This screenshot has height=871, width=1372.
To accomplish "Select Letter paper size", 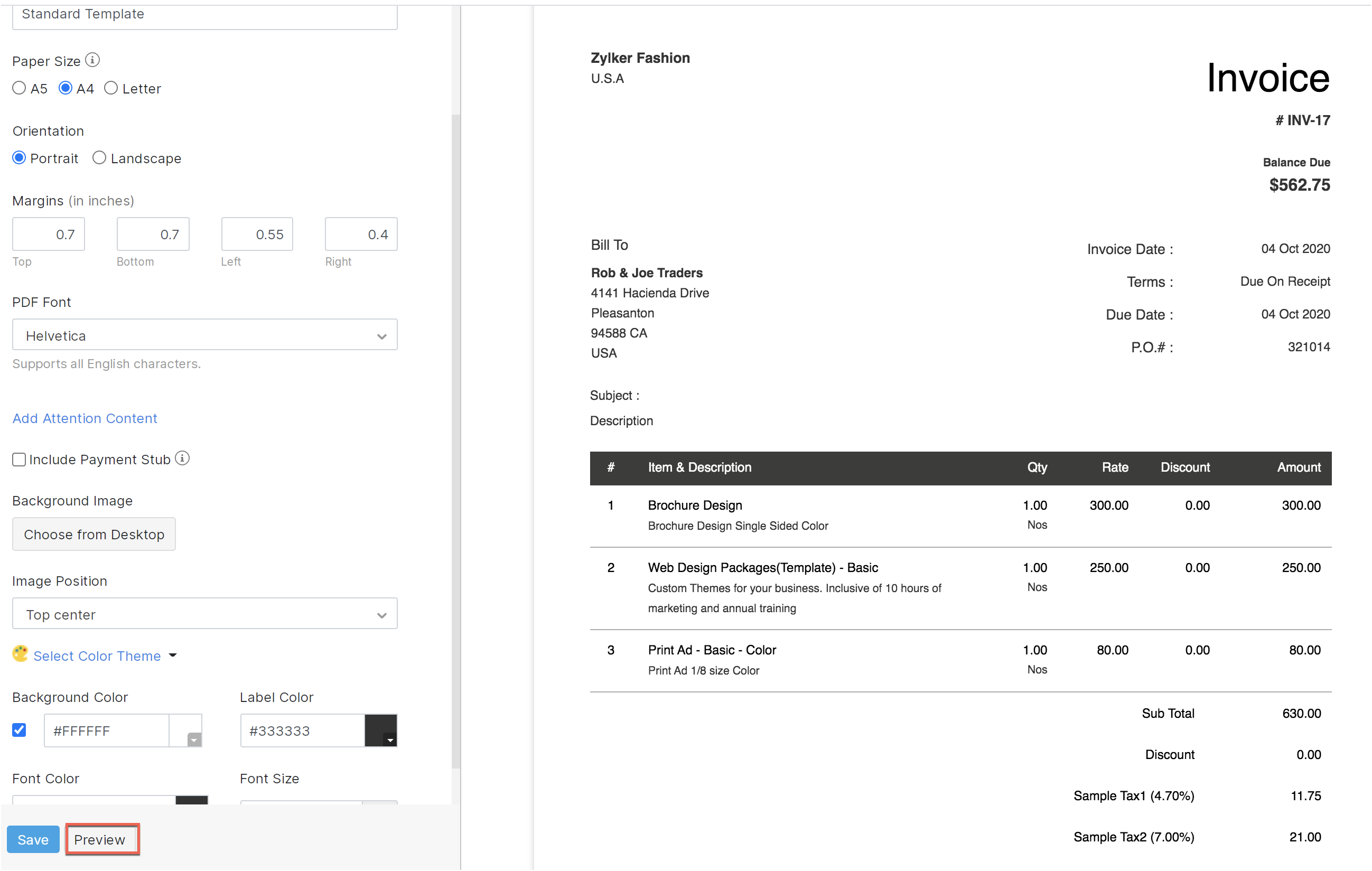I will 111,88.
